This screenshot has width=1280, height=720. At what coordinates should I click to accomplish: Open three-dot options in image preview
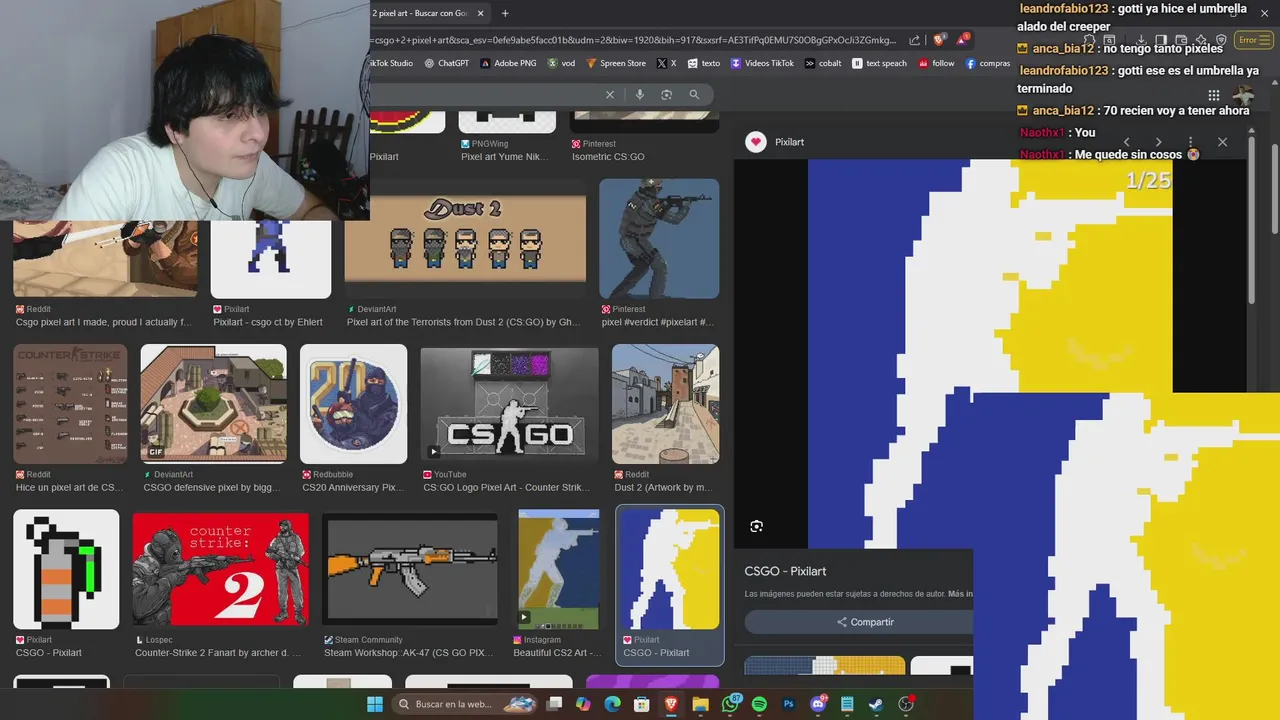1190,142
